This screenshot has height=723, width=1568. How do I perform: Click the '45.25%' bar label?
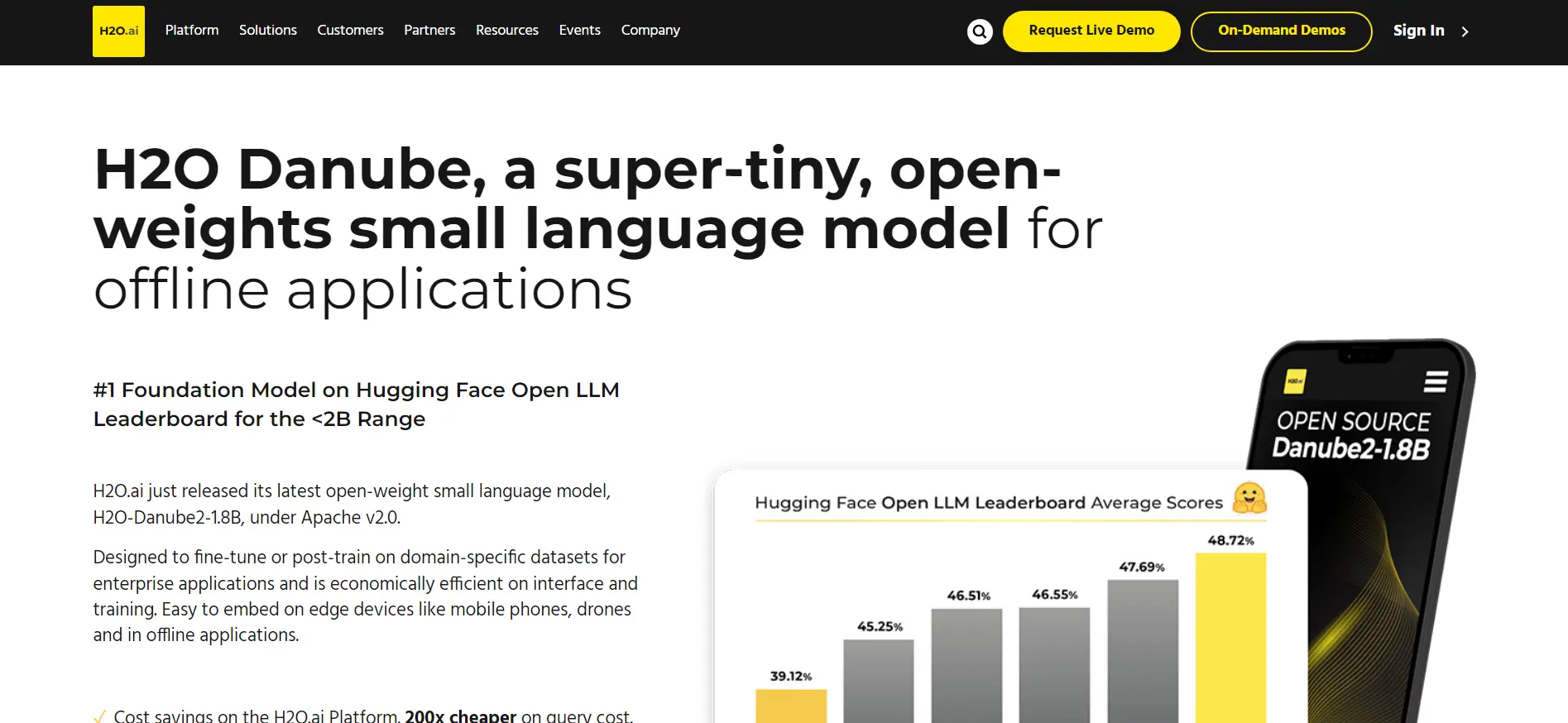(x=880, y=626)
